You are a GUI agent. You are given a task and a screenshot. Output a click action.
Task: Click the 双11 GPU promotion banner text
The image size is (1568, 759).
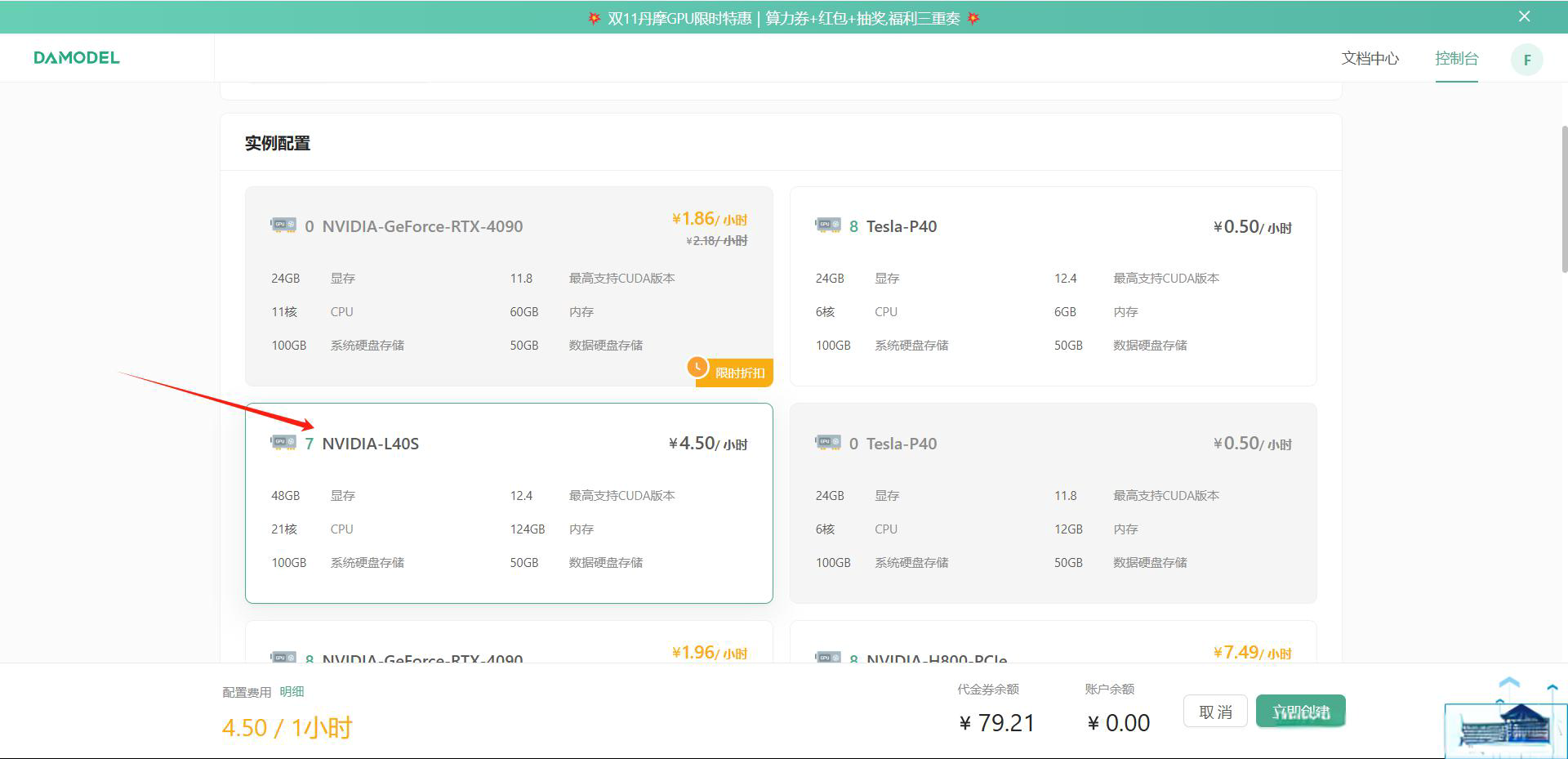pyautogui.click(x=783, y=18)
